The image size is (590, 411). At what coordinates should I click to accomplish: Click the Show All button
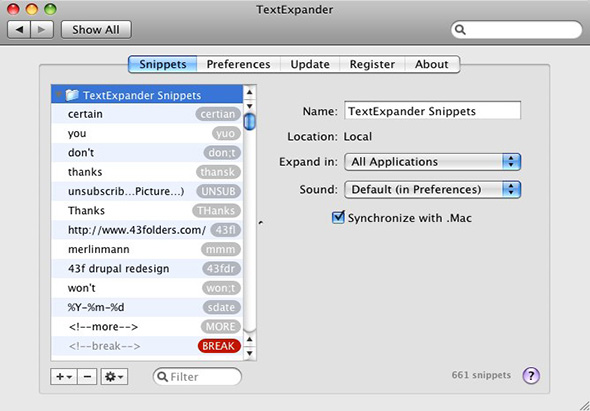(96, 30)
